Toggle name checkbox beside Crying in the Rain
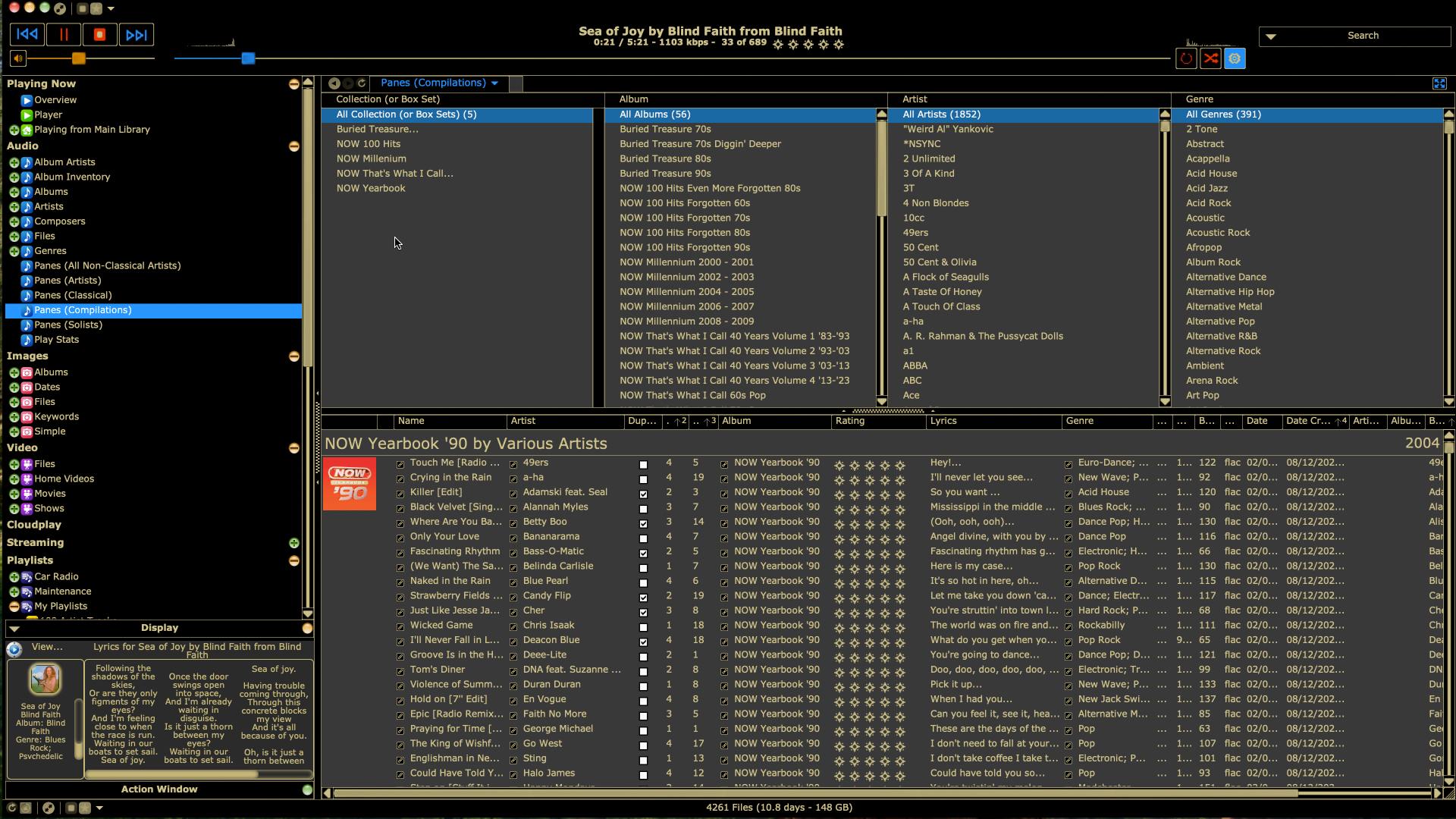 (x=400, y=479)
